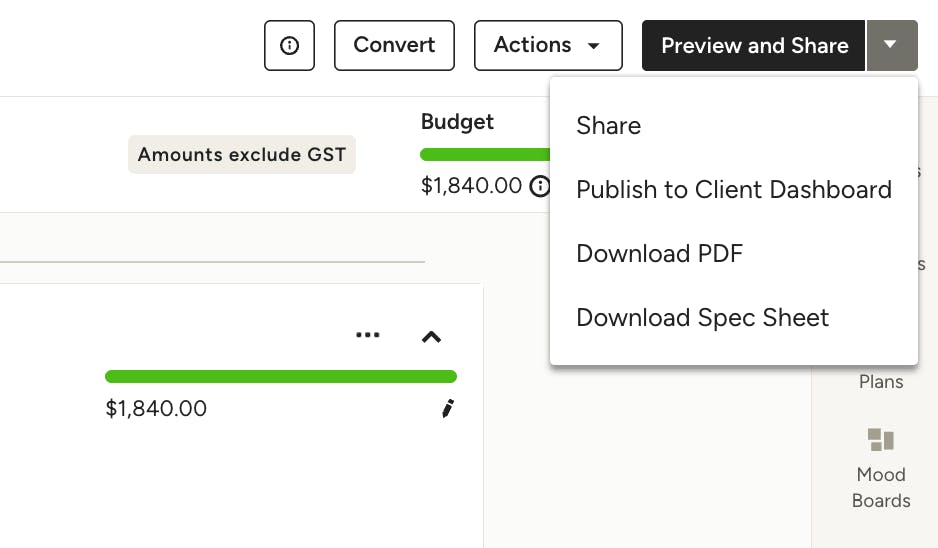Screen dimensions: 938x548
Task: Click the Amounts exclude GST badge
Action: coord(241,155)
